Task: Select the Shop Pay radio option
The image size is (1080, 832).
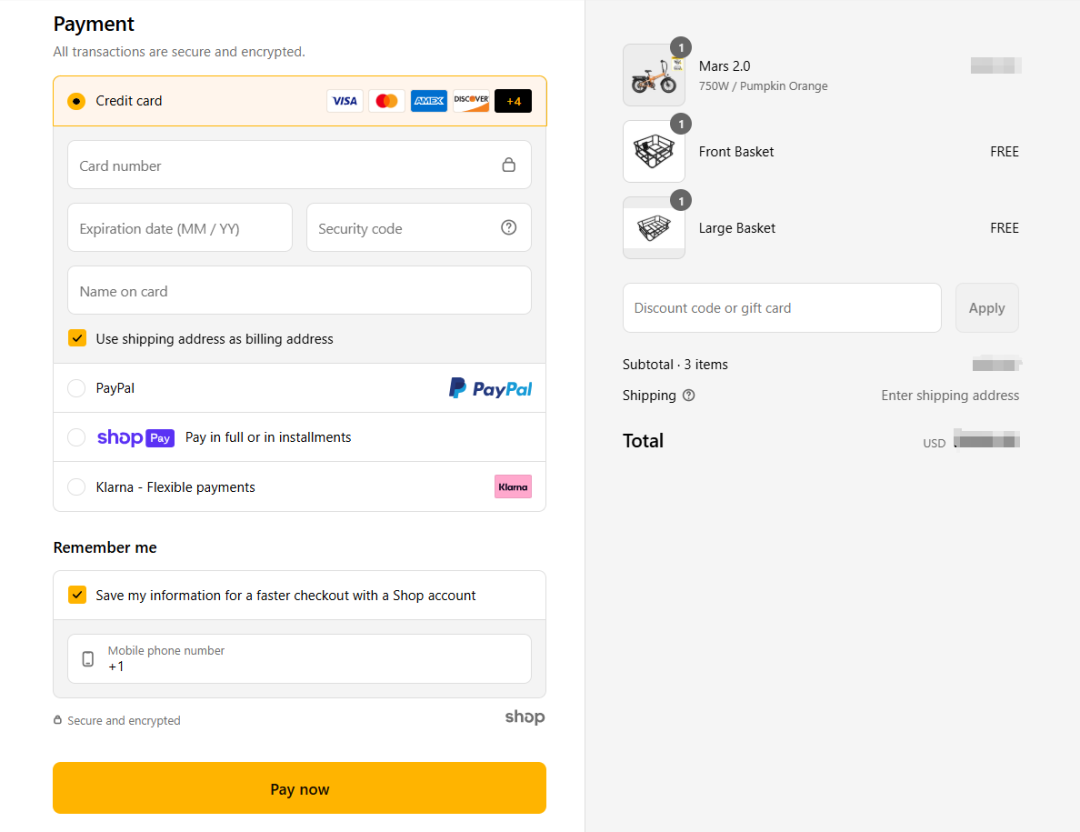Action: tap(76, 437)
